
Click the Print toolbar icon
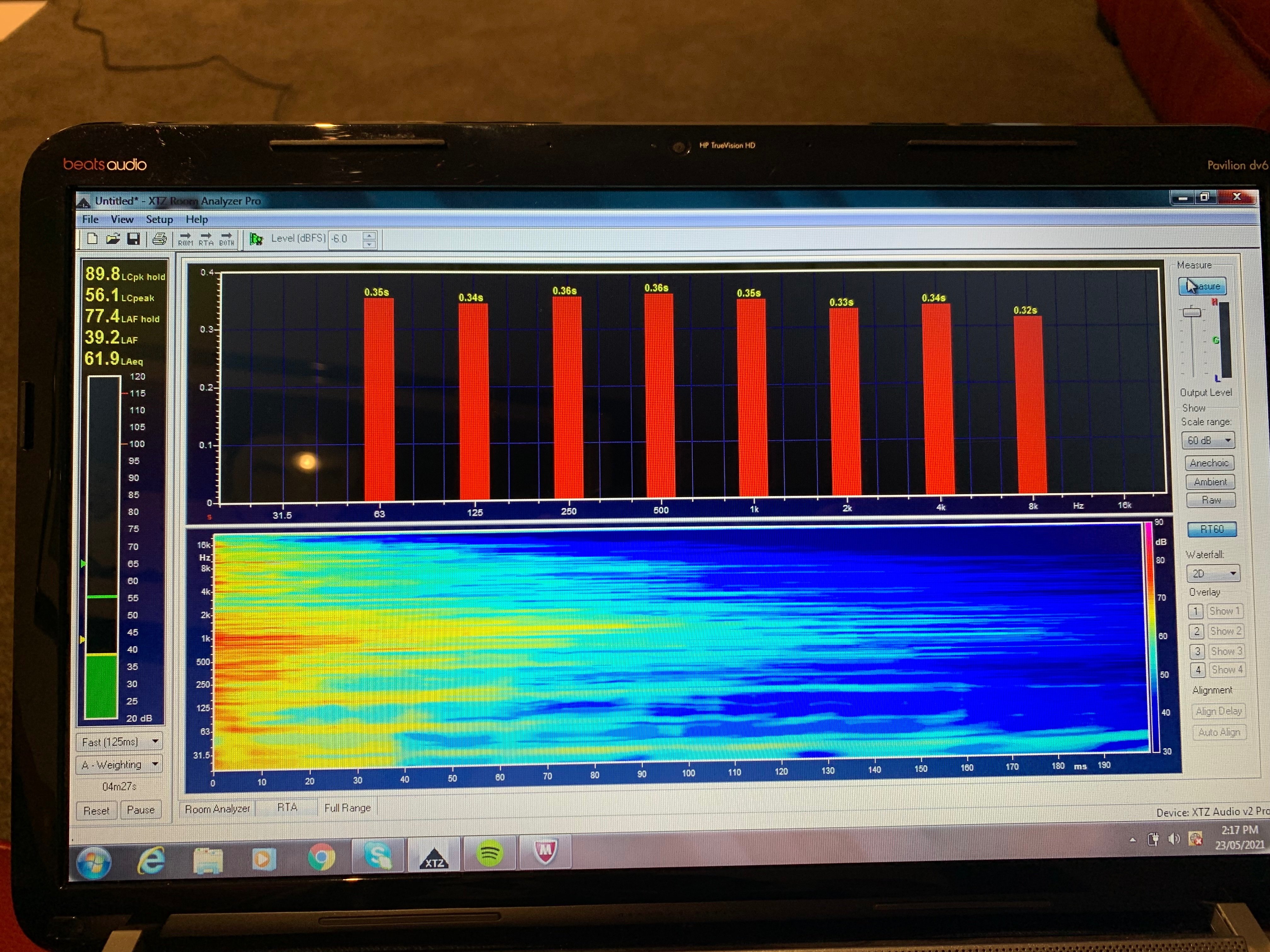click(x=160, y=239)
